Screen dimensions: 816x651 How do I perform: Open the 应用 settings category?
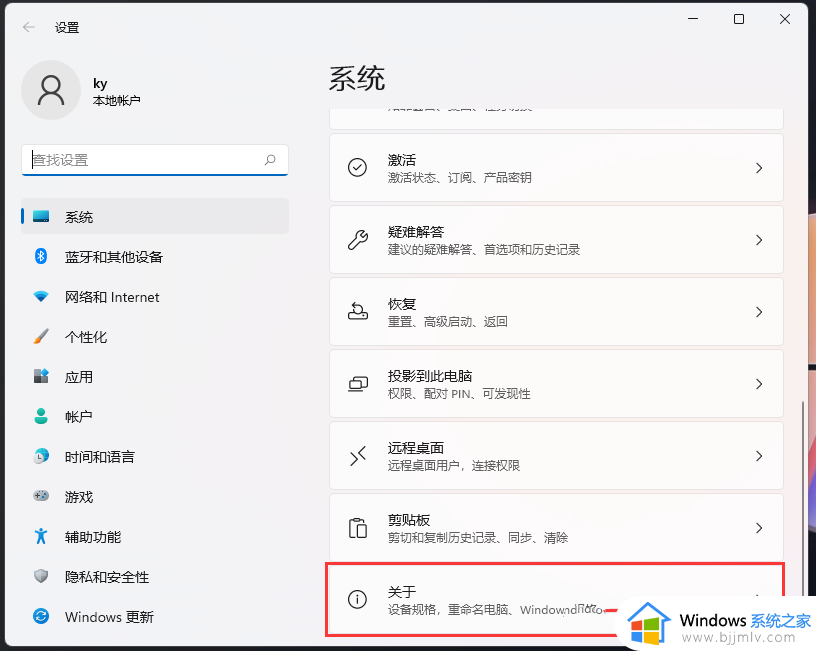coord(155,376)
